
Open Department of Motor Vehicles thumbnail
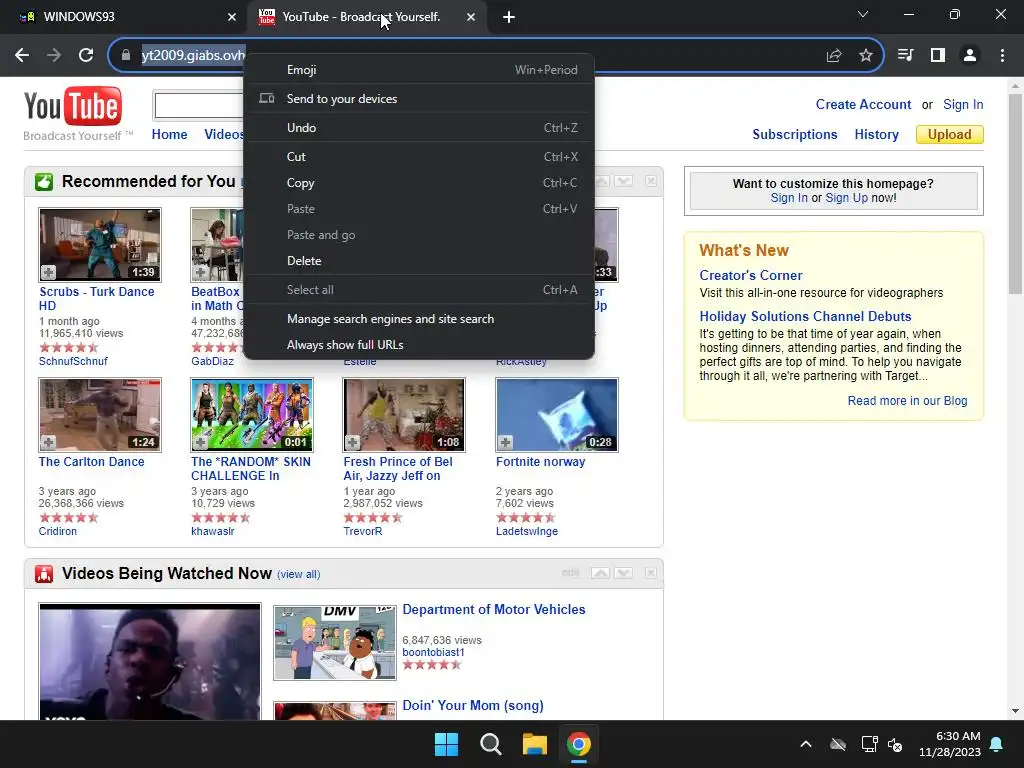coord(334,643)
